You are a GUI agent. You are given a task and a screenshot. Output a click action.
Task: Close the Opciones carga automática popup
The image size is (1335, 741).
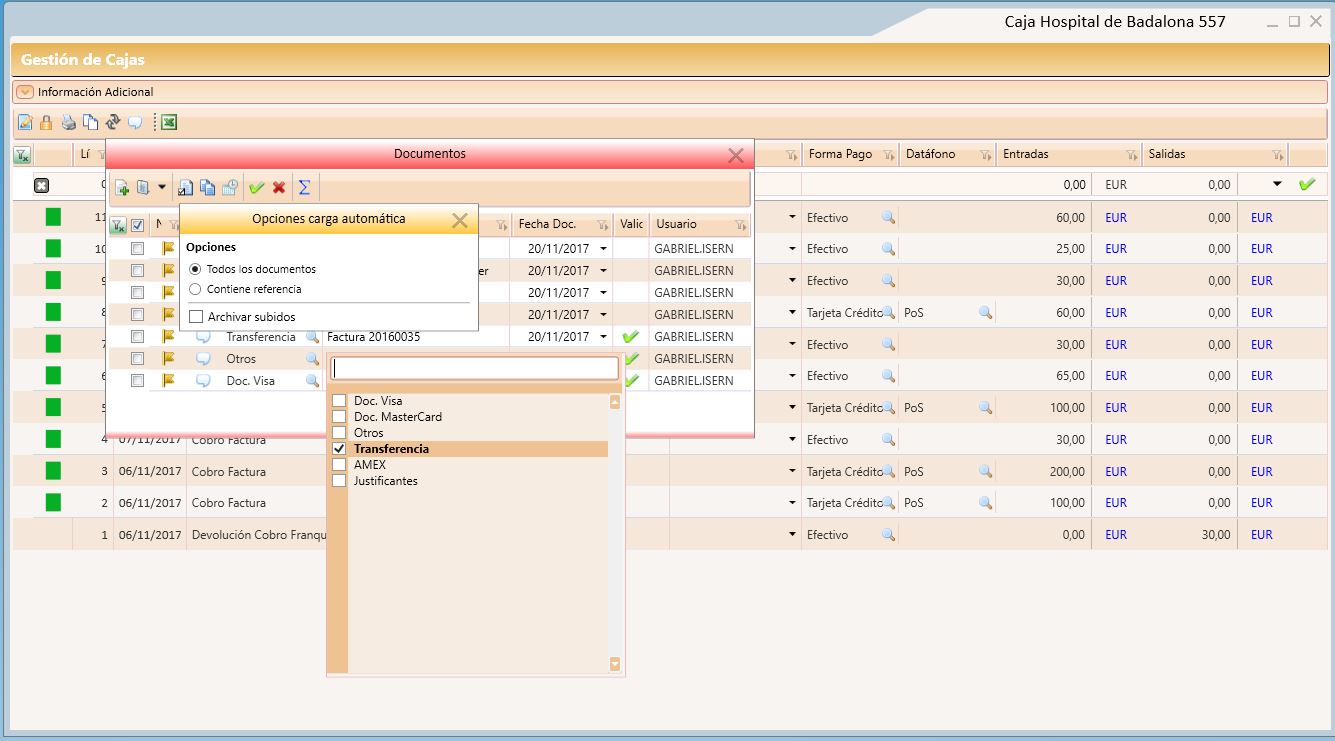coord(460,220)
